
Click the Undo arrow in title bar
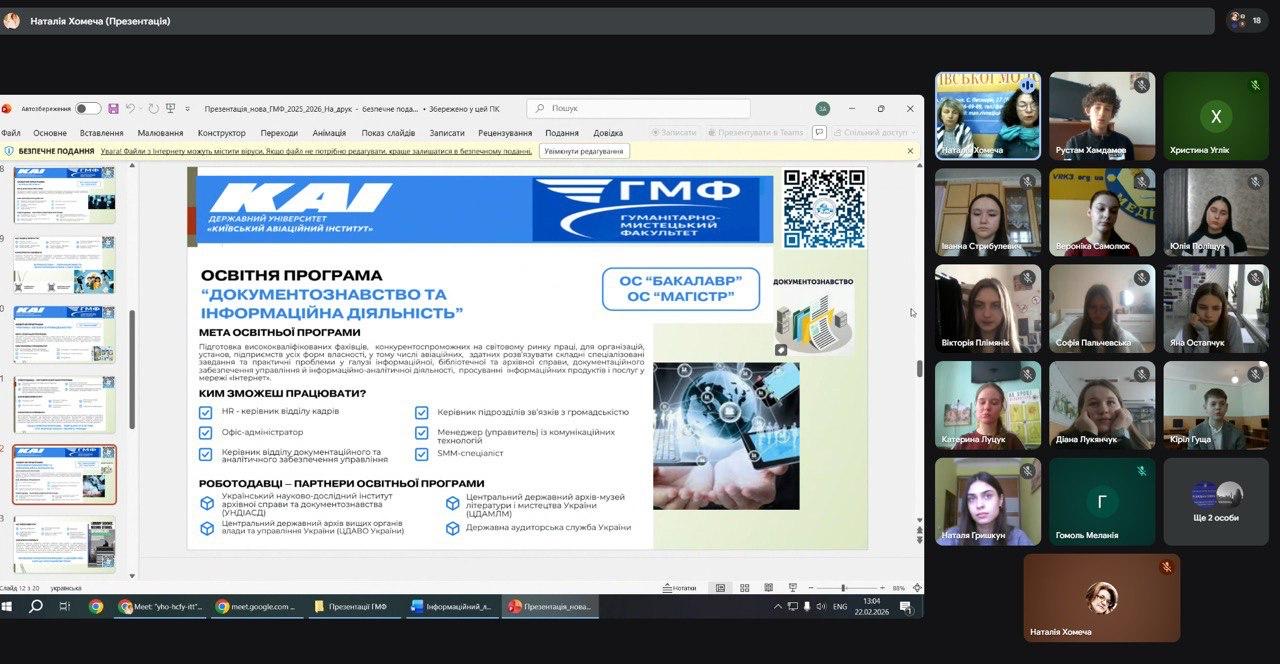click(131, 108)
